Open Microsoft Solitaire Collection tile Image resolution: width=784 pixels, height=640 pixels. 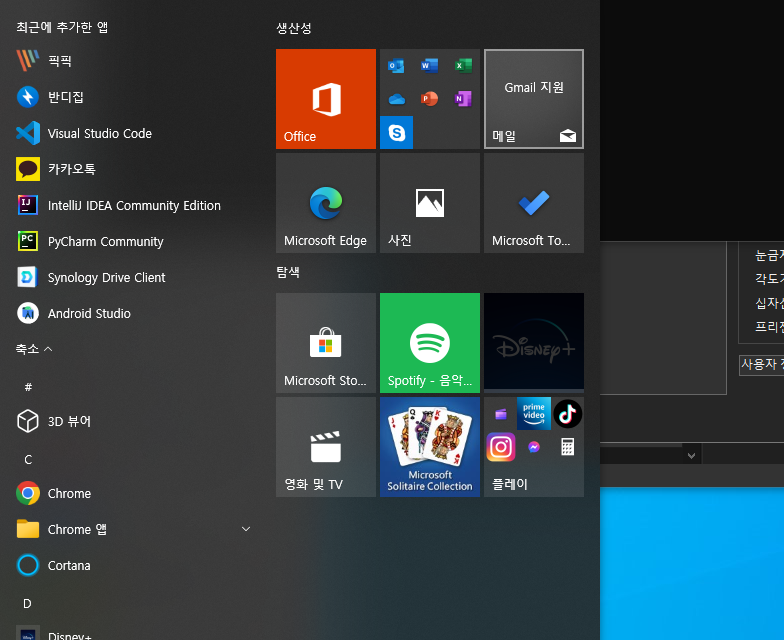(430, 447)
